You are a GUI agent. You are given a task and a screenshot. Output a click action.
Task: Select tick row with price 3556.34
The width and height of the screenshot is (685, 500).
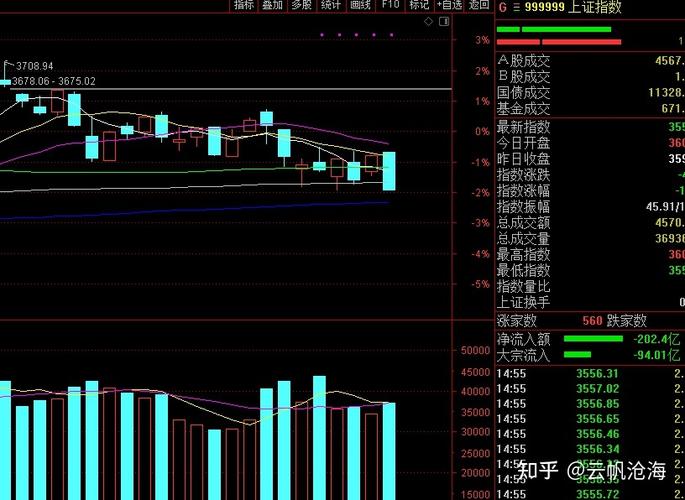591,449
